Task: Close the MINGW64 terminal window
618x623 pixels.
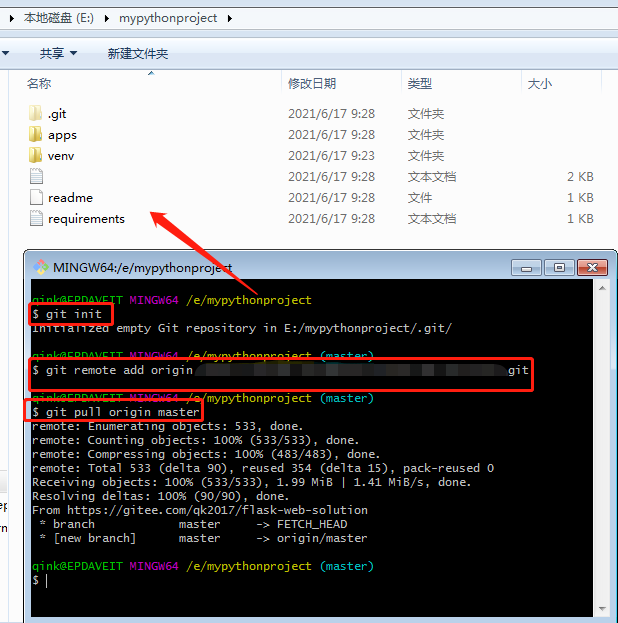Action: pyautogui.click(x=592, y=268)
